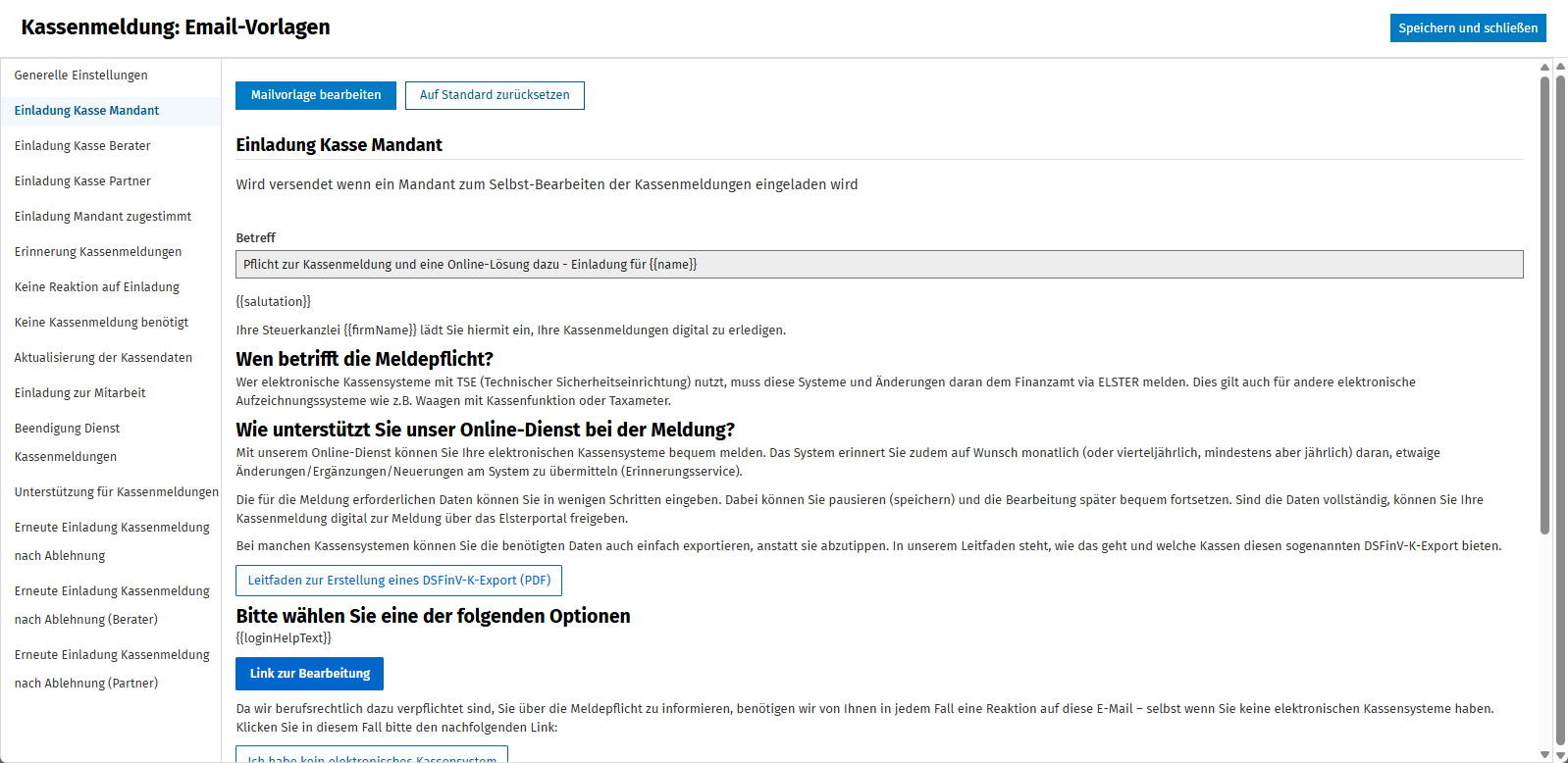Click the {{salutation}} placeholder text

point(273,302)
